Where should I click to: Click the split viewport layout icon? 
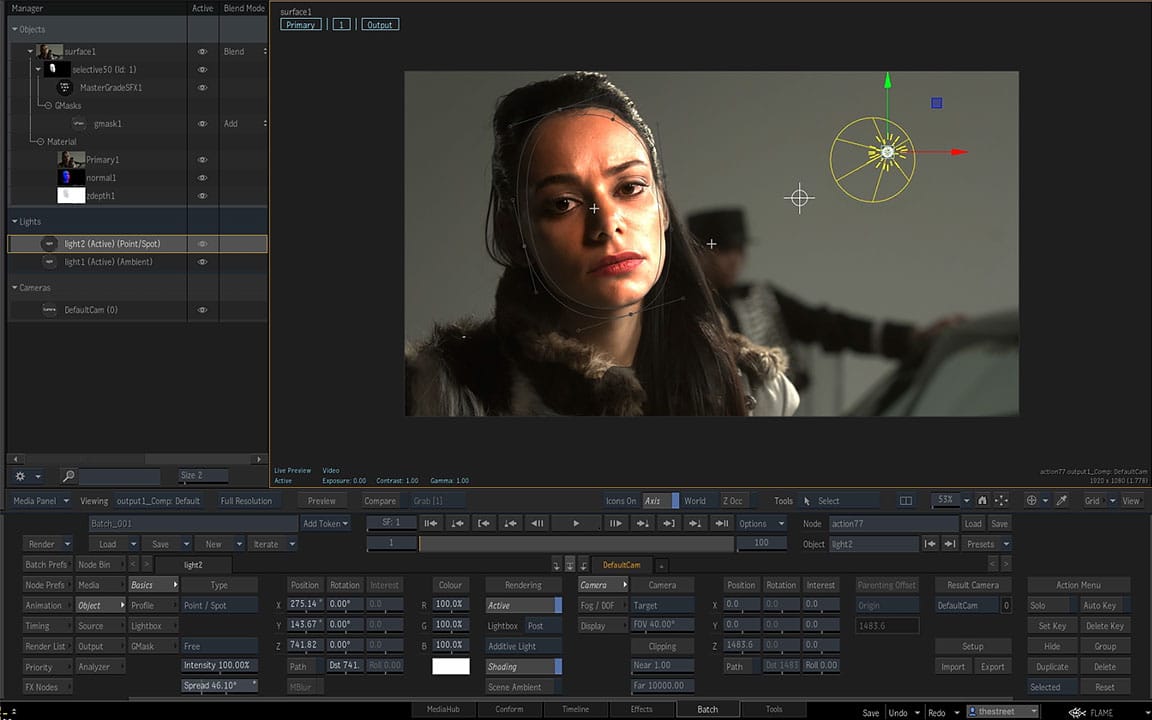point(906,501)
